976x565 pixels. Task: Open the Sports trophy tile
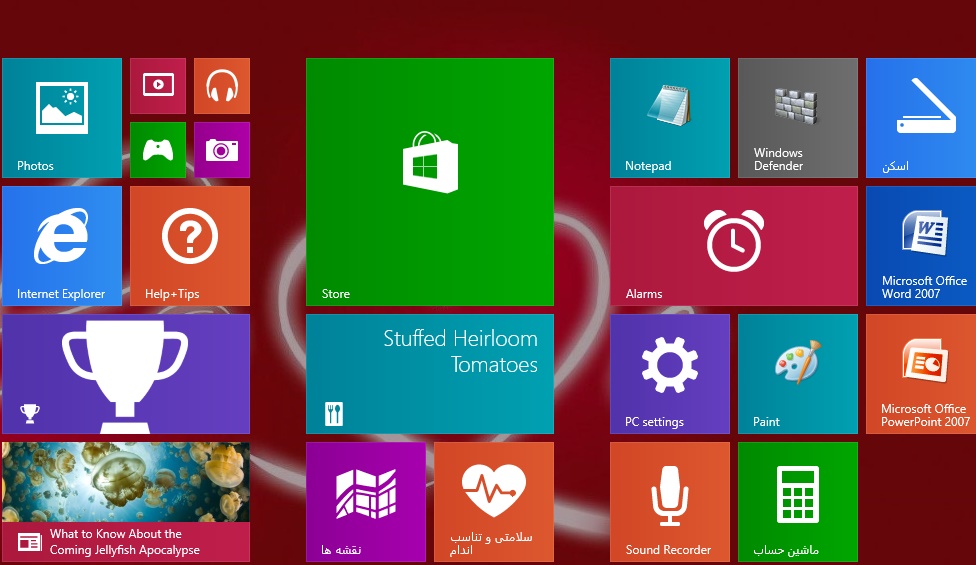(x=126, y=374)
